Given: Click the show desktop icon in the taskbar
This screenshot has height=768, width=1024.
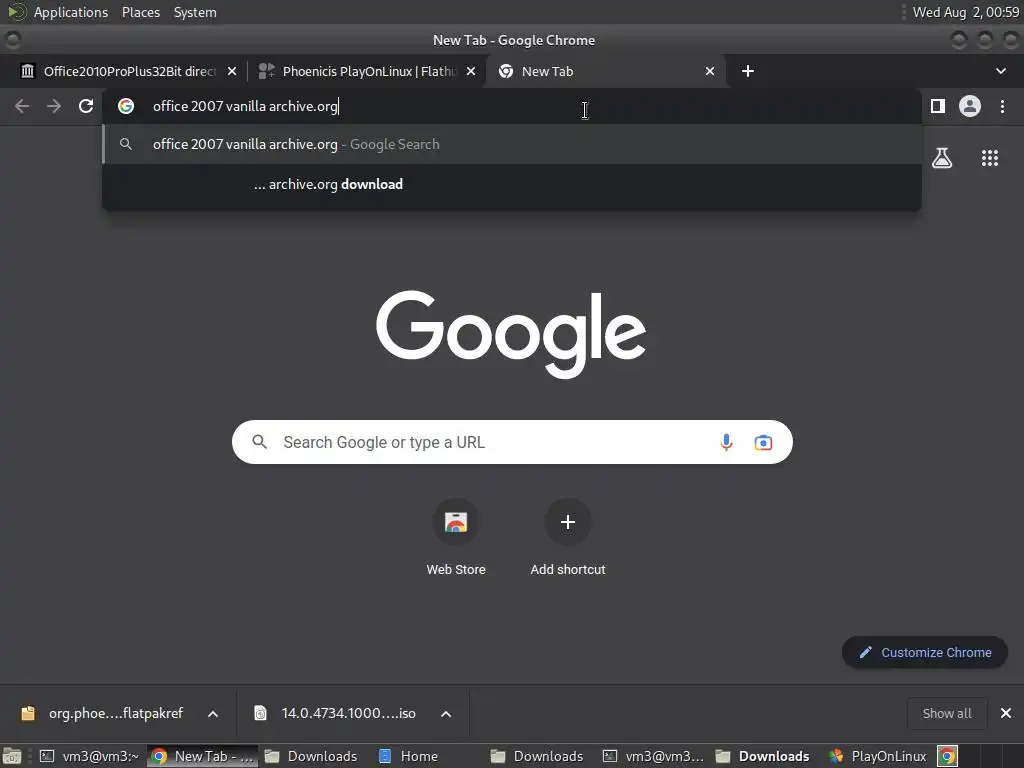Looking at the screenshot, I should click(12, 756).
